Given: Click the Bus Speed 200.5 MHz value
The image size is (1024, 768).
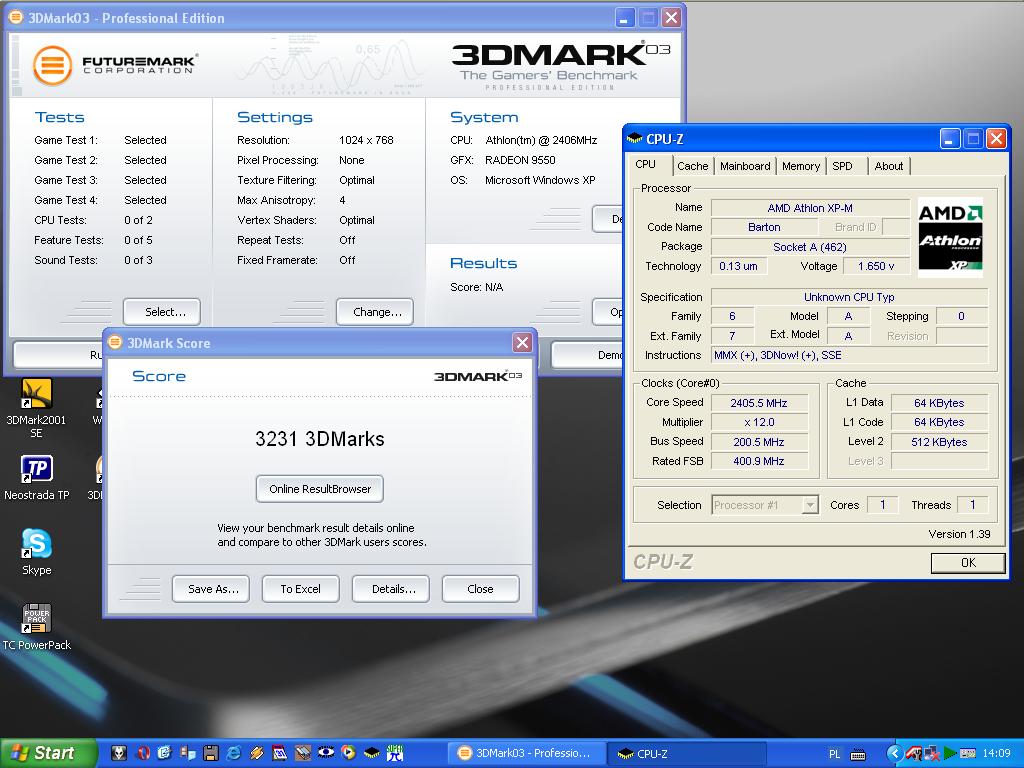Looking at the screenshot, I should pyautogui.click(x=759, y=441).
